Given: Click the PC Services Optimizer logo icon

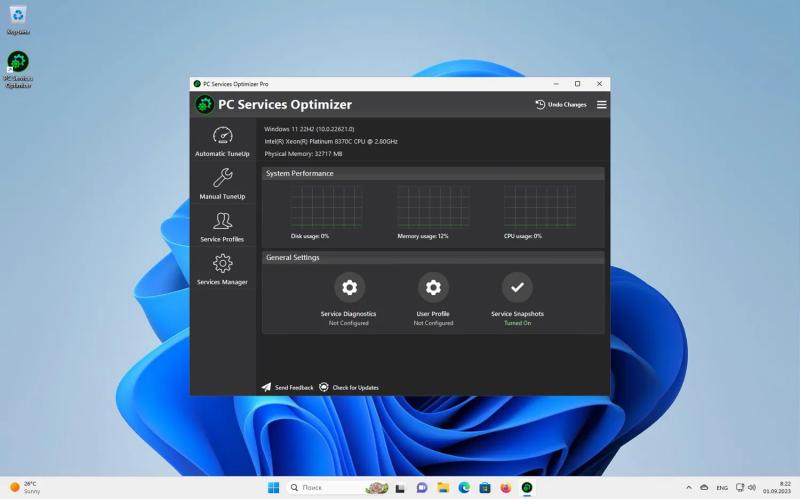Looking at the screenshot, I should (x=205, y=105).
